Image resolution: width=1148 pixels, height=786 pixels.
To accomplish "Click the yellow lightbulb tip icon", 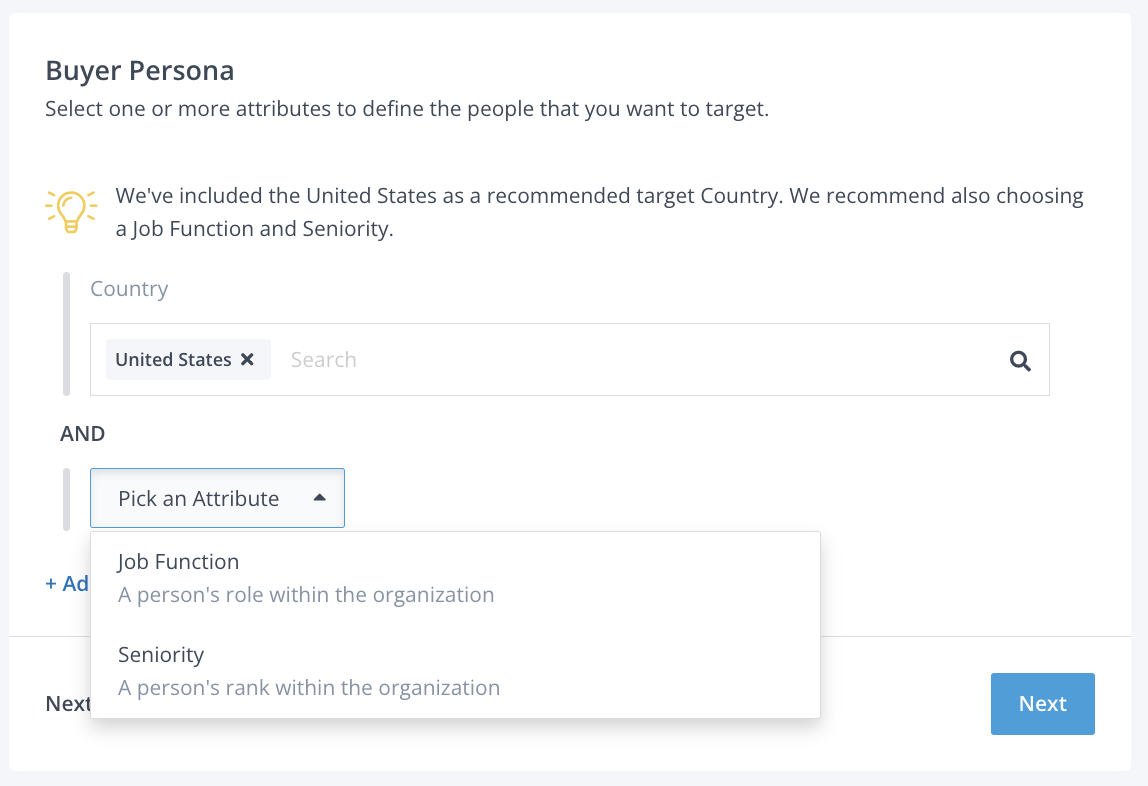I will click(x=71, y=210).
